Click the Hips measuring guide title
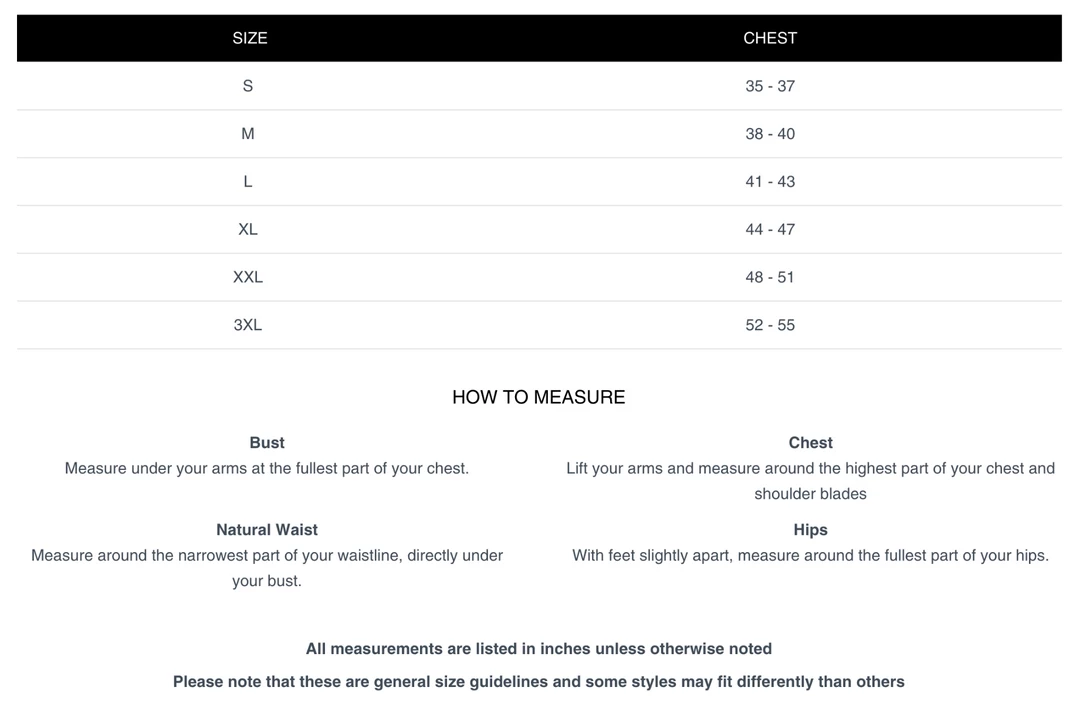Viewport: 1080px width, 704px height. coord(810,530)
